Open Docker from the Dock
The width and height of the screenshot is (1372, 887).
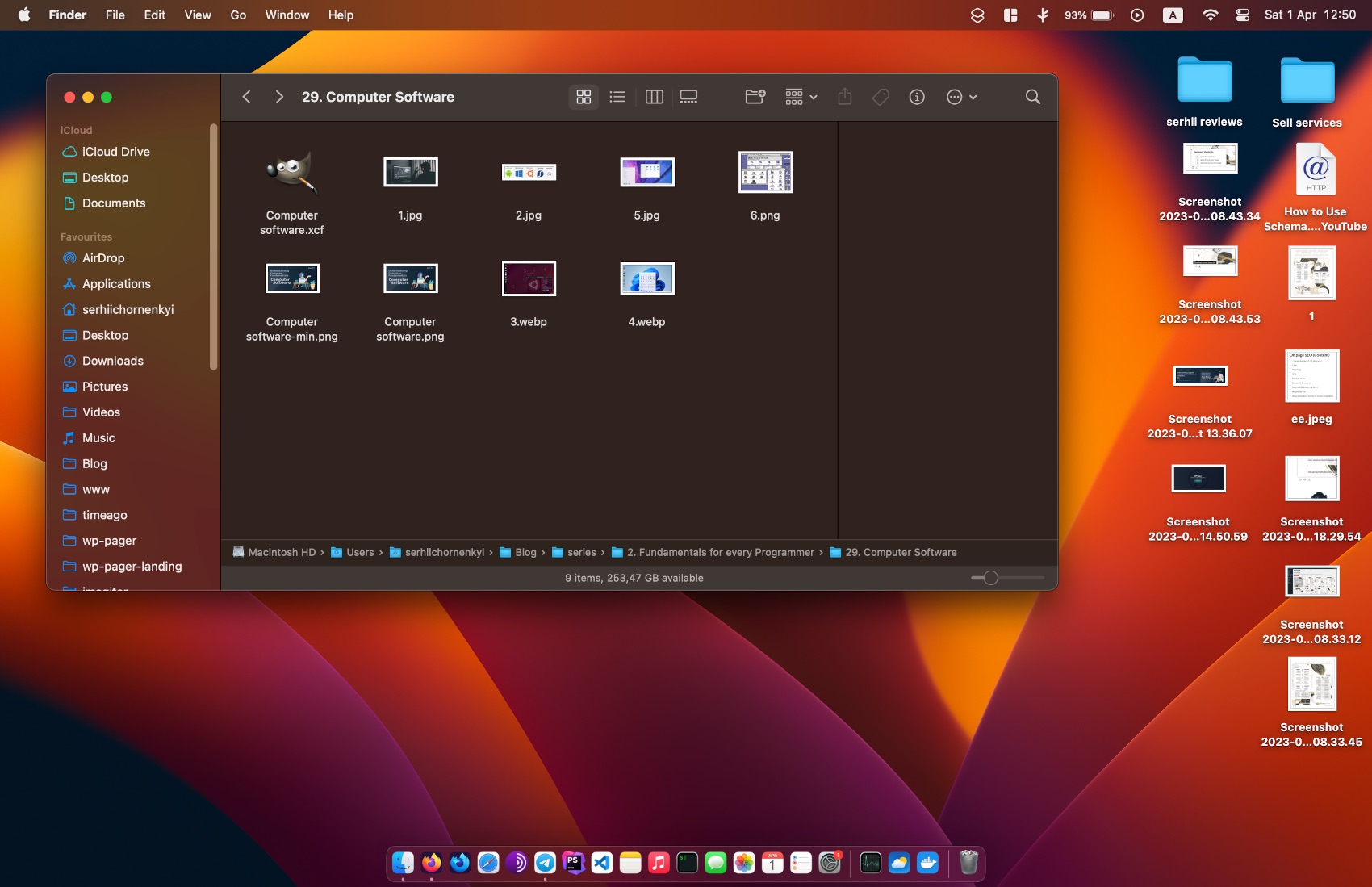(928, 863)
